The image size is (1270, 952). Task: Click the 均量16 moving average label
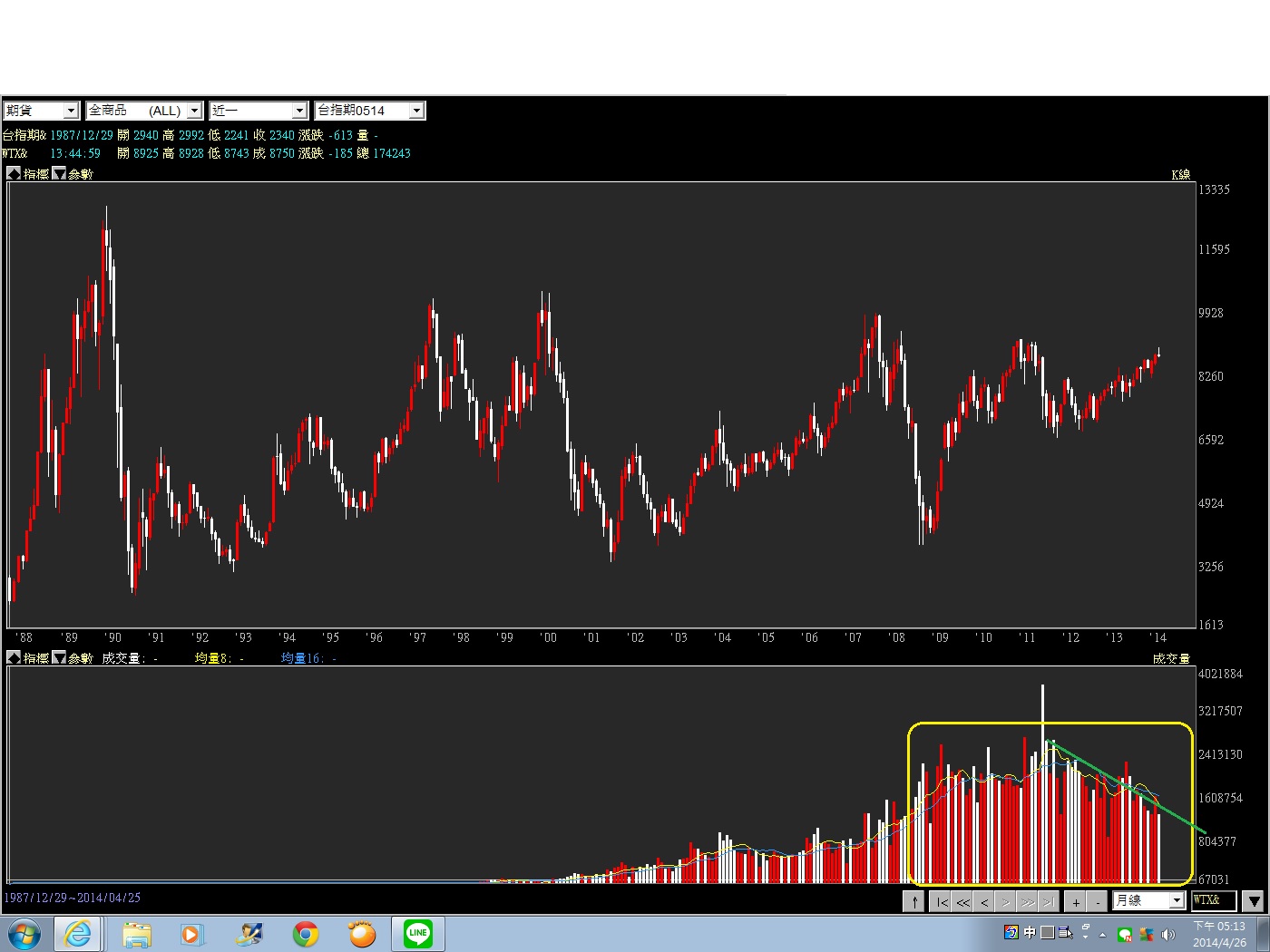coord(300,658)
